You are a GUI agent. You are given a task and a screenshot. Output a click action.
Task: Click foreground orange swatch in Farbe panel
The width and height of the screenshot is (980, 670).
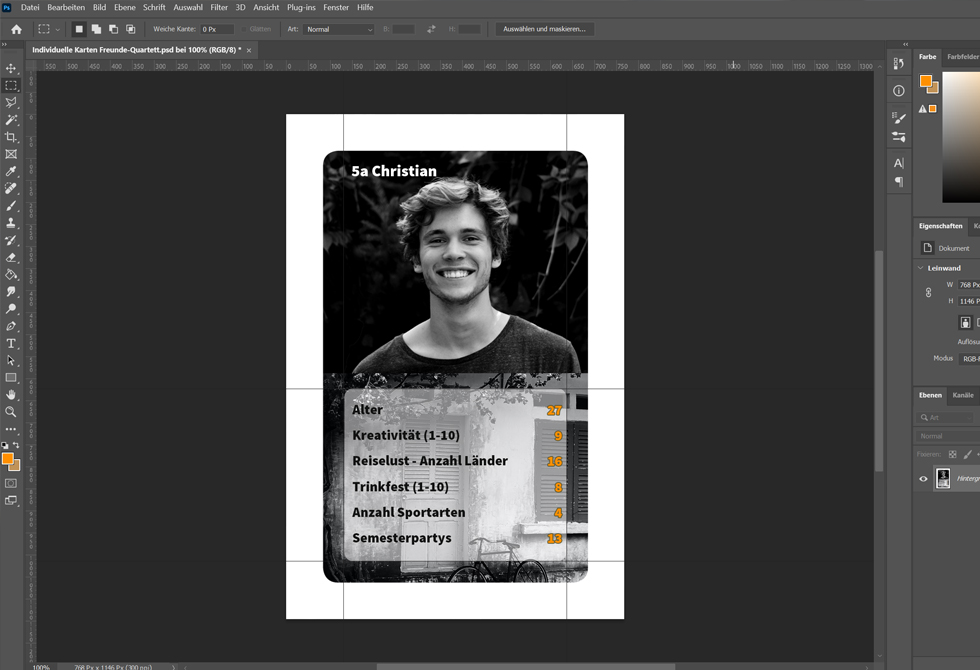click(926, 81)
